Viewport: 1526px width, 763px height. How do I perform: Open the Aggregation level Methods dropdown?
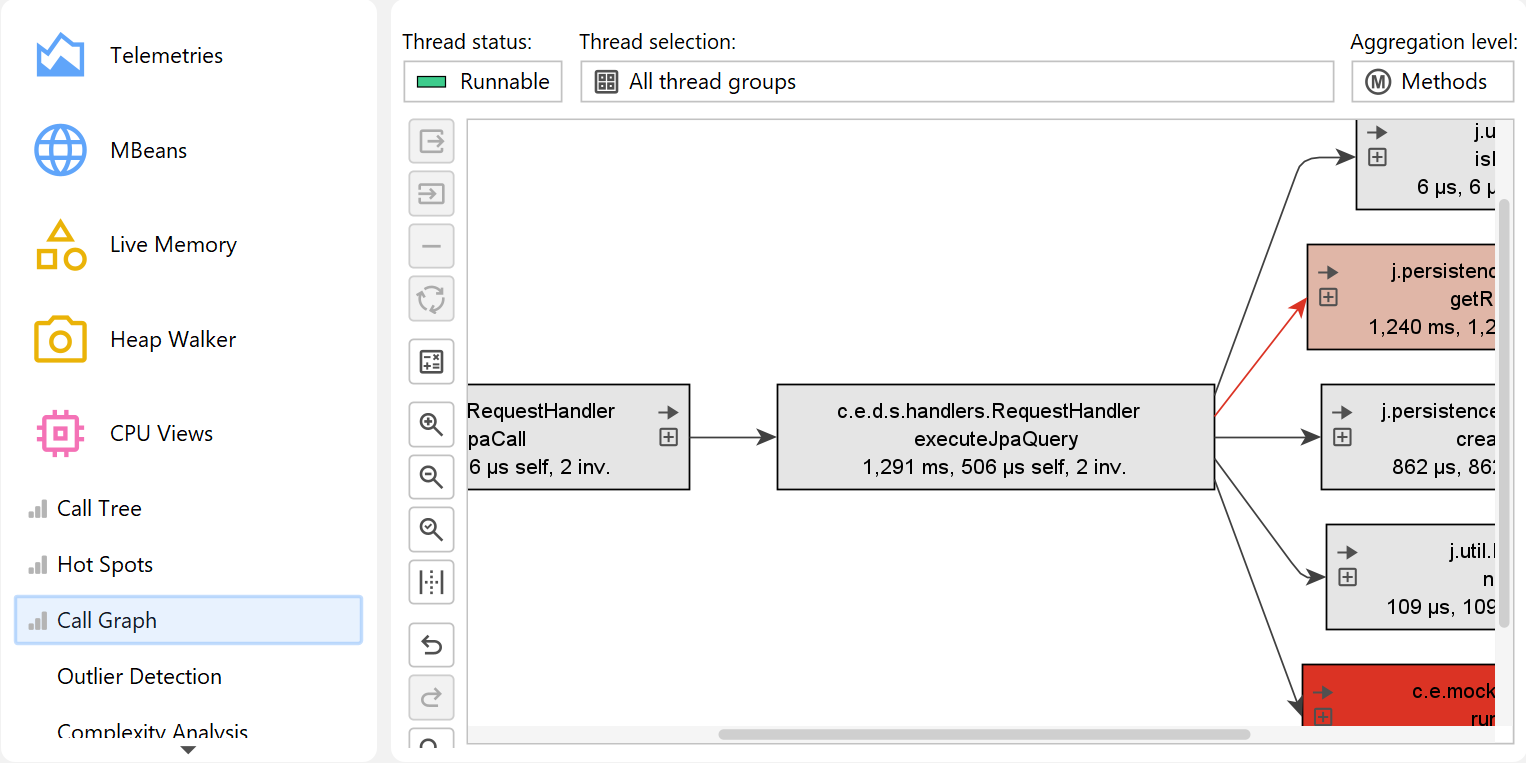click(x=1432, y=82)
